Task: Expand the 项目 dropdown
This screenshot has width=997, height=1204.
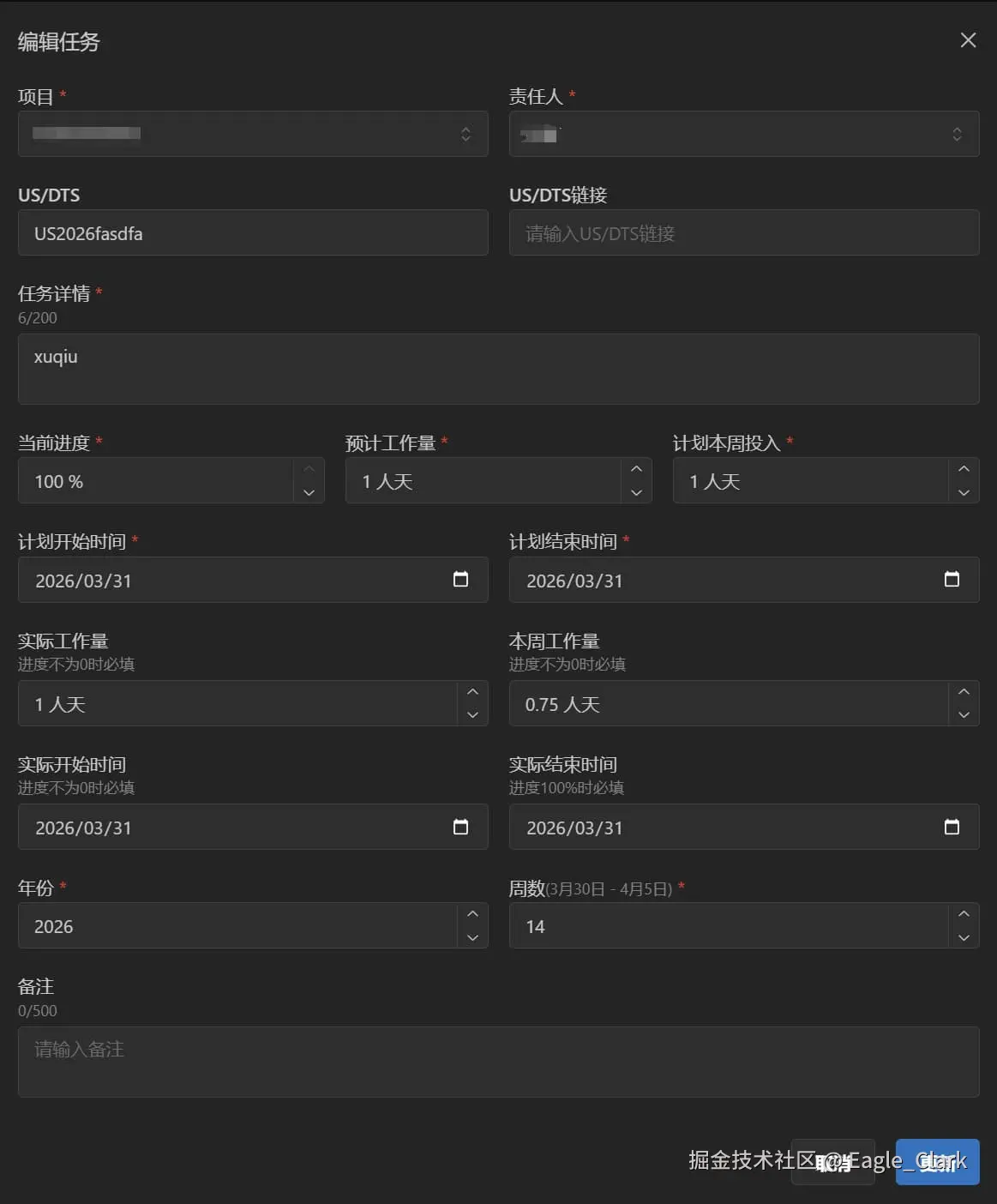Action: (253, 134)
